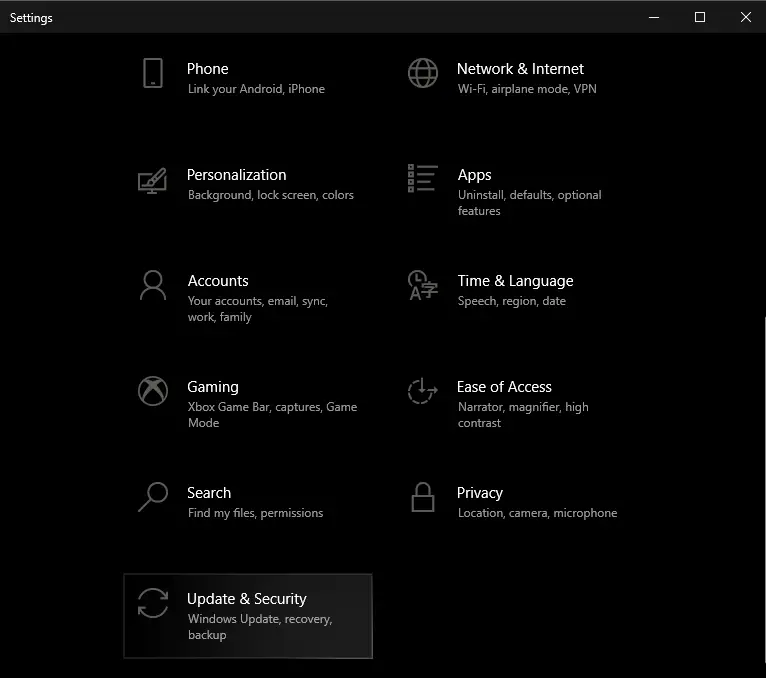Click the Accounts person icon
The height and width of the screenshot is (678, 766).
tap(153, 285)
